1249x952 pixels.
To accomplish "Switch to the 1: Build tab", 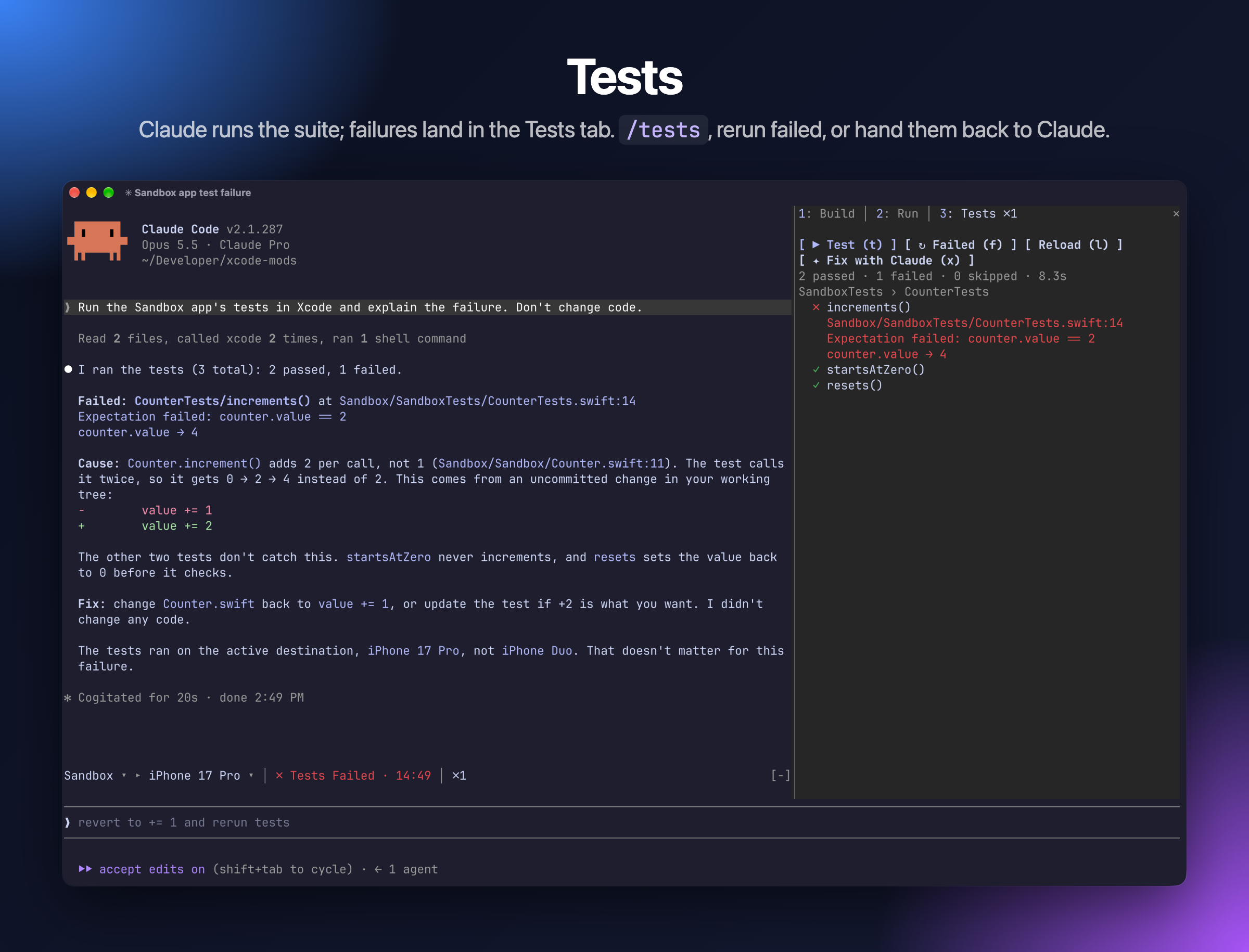I will (x=826, y=214).
